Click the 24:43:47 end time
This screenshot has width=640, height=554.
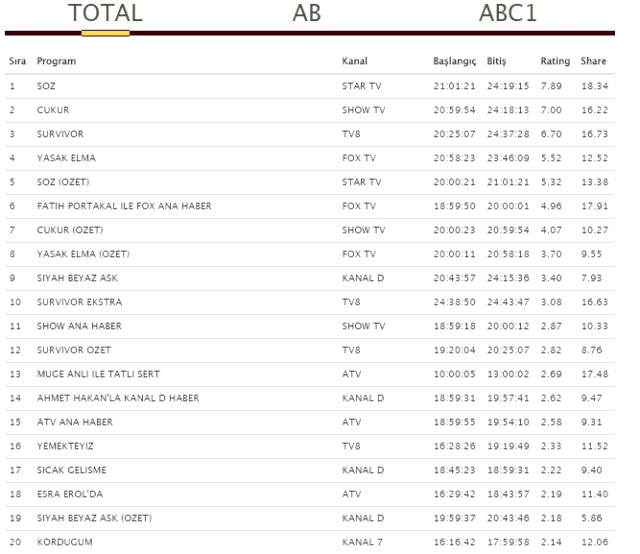point(508,302)
